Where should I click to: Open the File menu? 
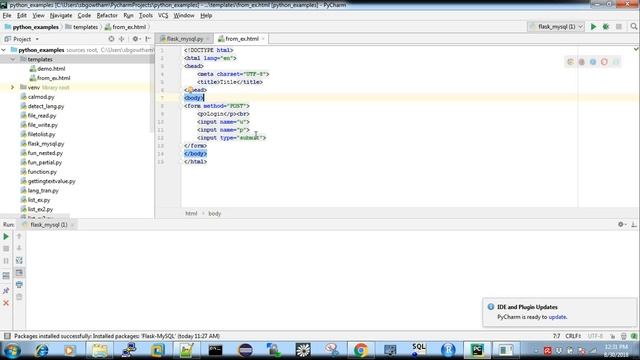tap(7, 16)
